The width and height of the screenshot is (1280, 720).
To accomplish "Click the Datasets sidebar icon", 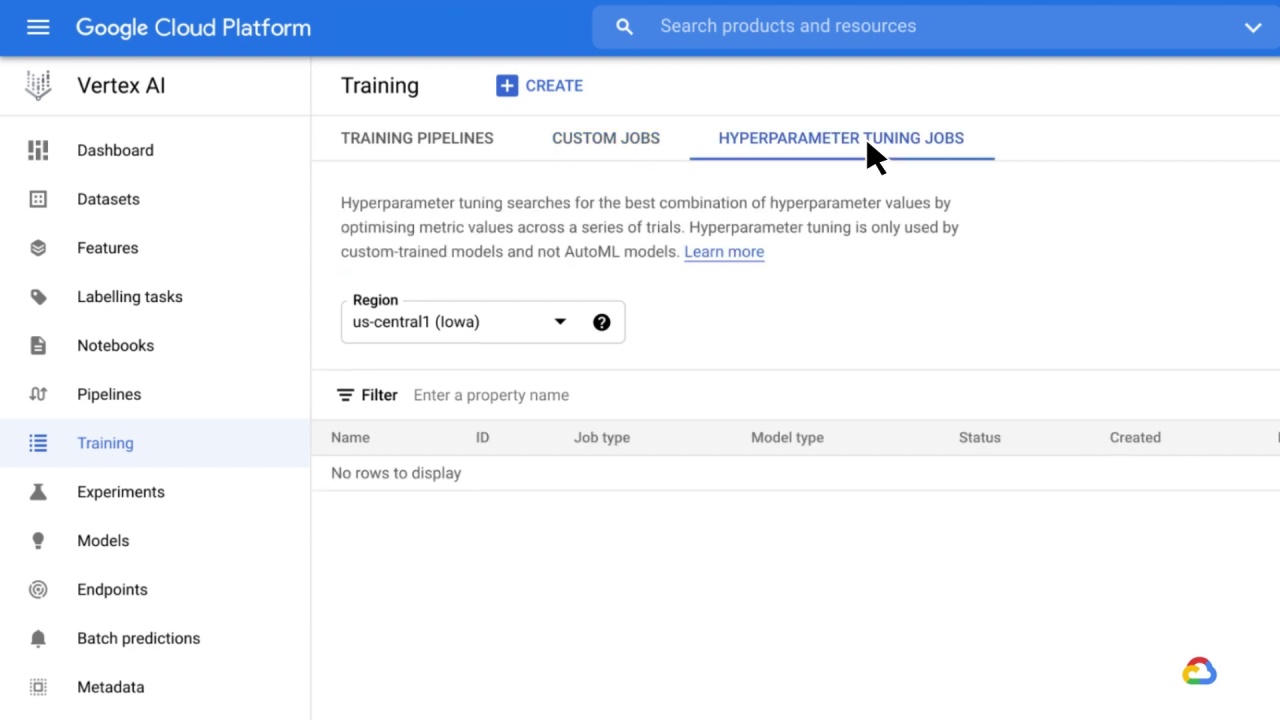I will point(38,199).
